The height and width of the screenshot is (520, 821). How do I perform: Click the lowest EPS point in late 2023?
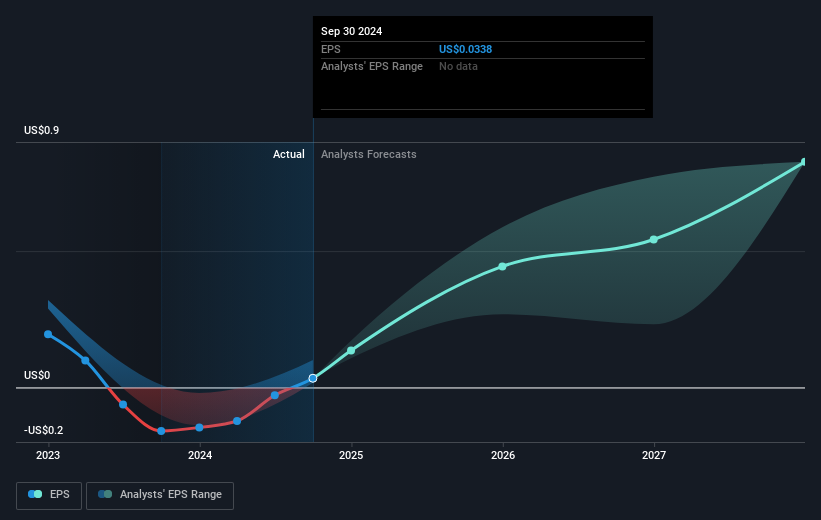click(x=161, y=431)
